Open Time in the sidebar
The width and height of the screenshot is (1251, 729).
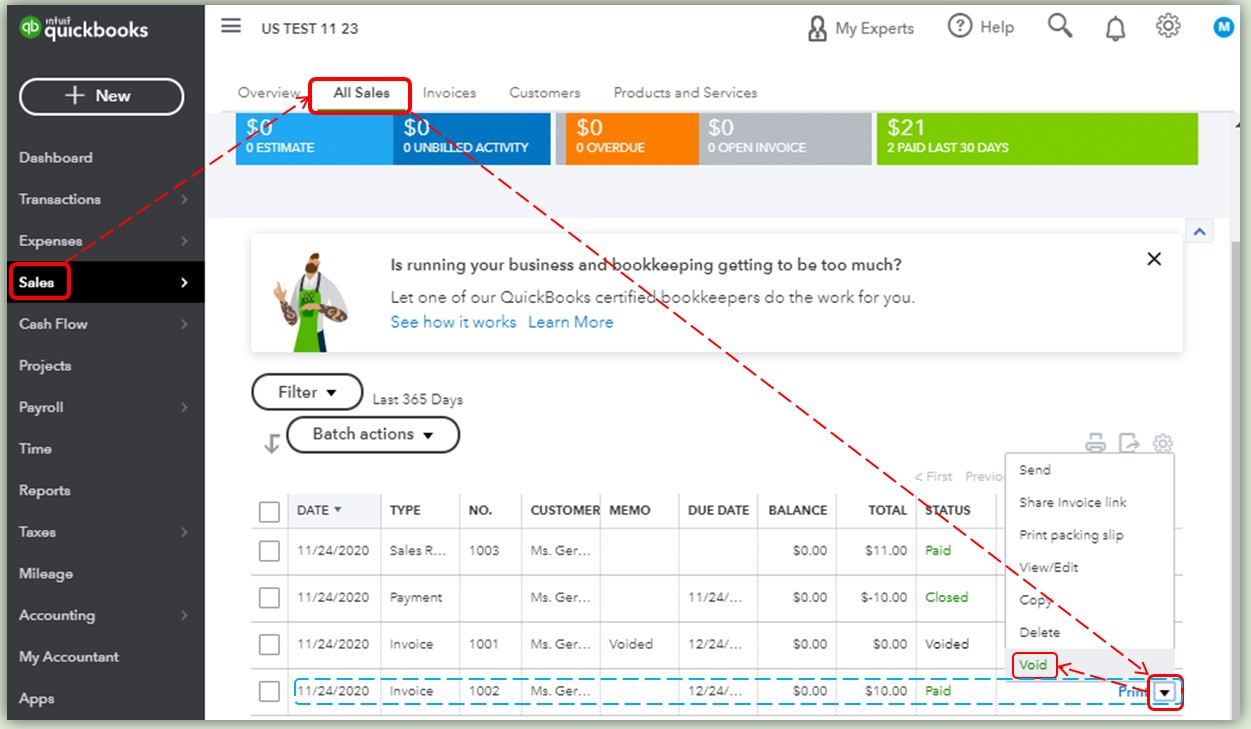[x=35, y=449]
